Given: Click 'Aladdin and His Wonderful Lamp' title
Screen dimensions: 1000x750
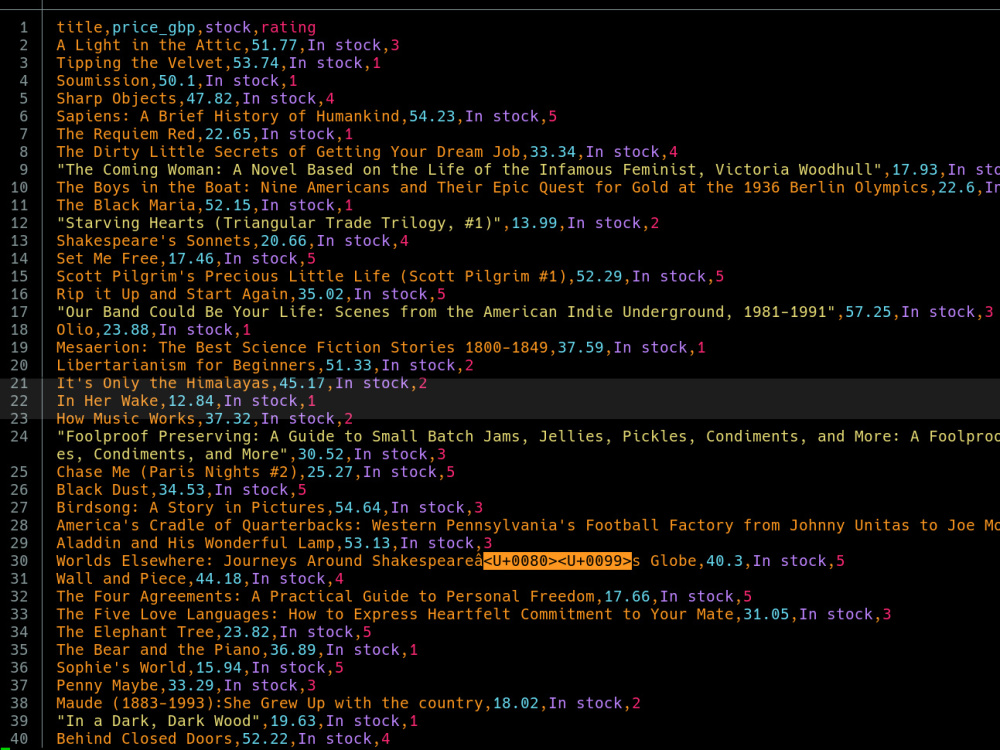Looking at the screenshot, I should click(x=196, y=545).
